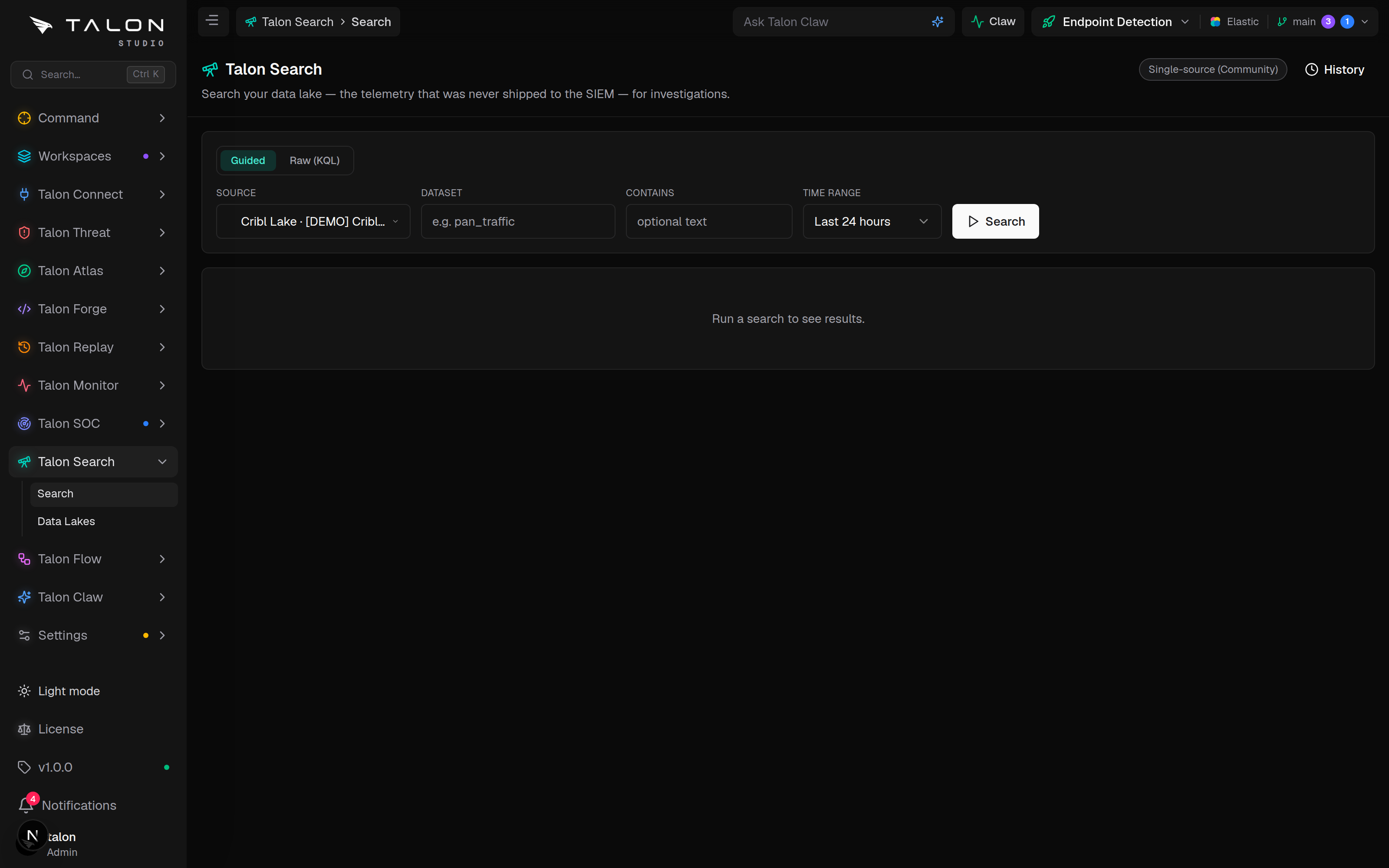Click the Settings sliders icon

point(24,635)
